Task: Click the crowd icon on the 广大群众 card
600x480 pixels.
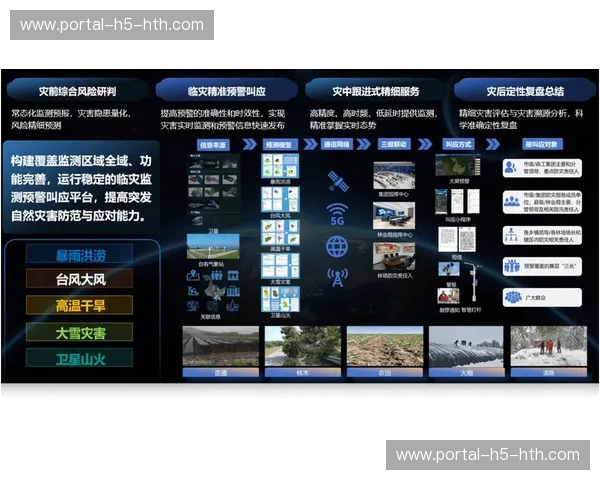Action: tap(513, 297)
